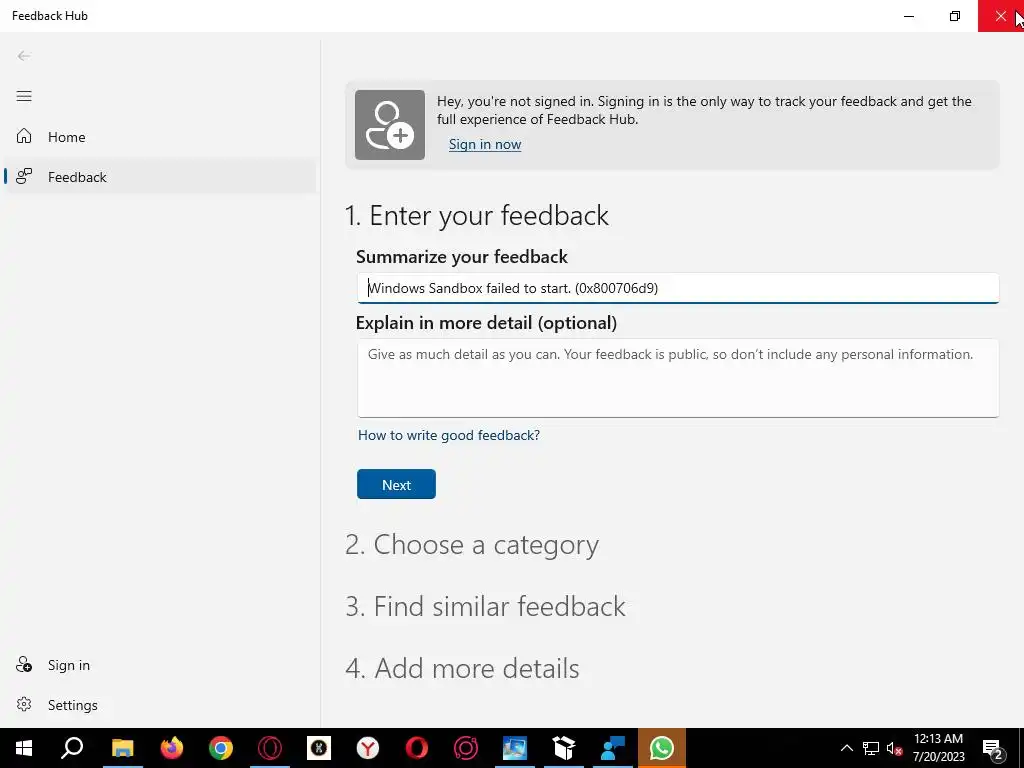This screenshot has height=768, width=1024.
Task: Click the Sign in now link
Action: pos(485,144)
